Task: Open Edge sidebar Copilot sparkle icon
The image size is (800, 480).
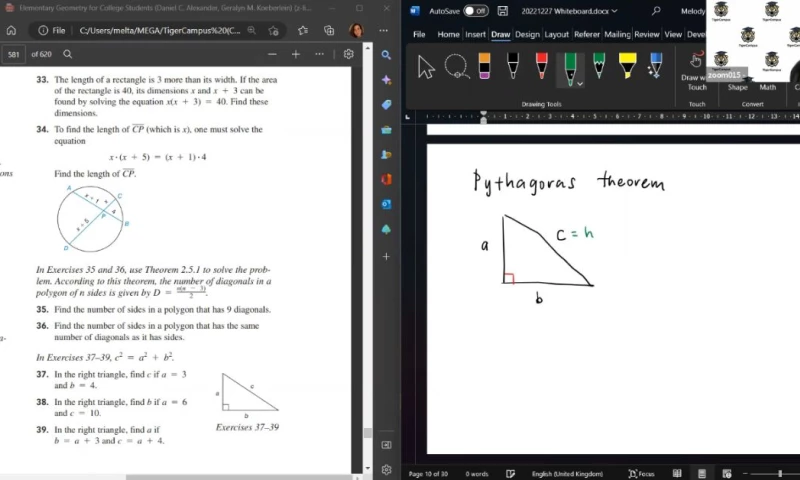Action: click(x=386, y=80)
